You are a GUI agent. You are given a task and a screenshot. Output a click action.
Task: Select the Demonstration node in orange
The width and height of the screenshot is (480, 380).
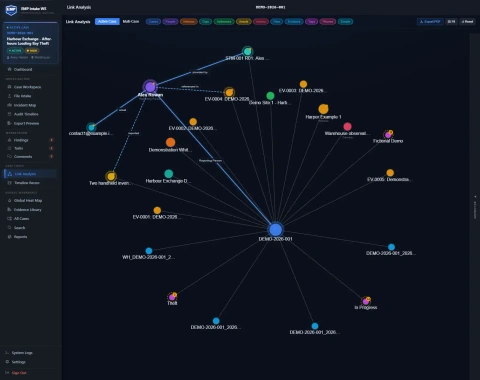[x=170, y=142]
